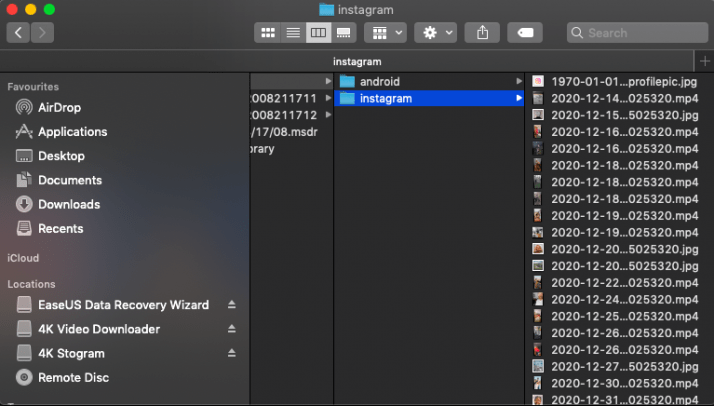Add a new tab with plus button
The height and width of the screenshot is (406, 714).
click(704, 62)
